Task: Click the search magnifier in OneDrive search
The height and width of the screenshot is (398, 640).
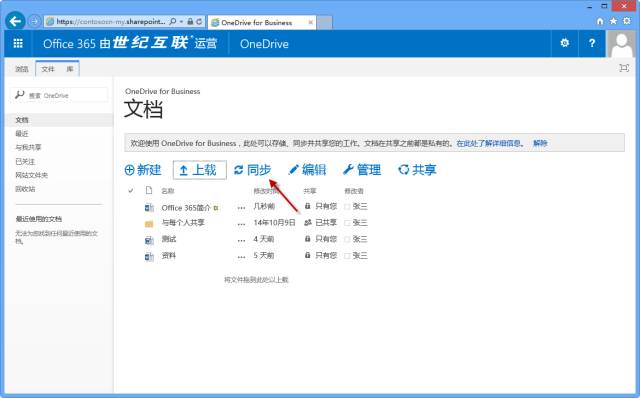Action: tap(19, 95)
